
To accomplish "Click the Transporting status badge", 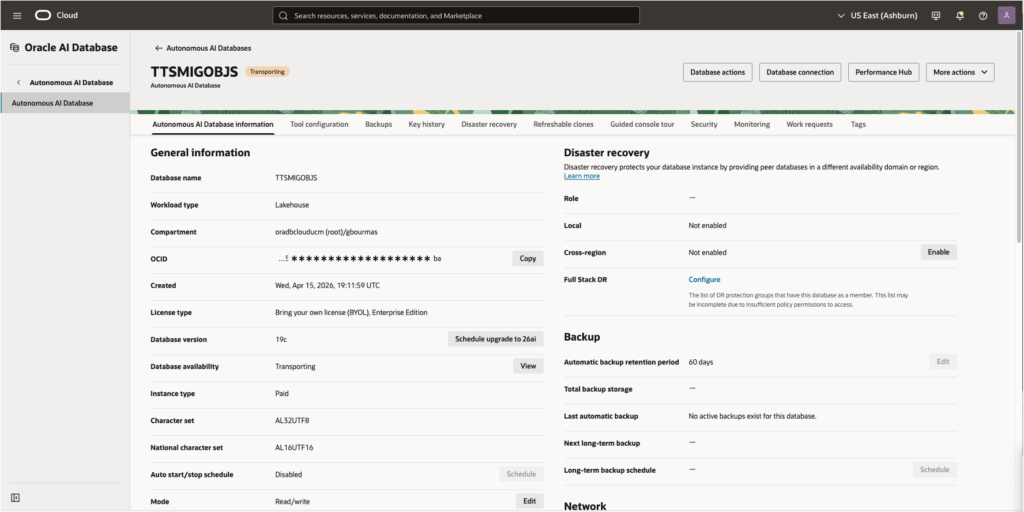I will click(267, 72).
